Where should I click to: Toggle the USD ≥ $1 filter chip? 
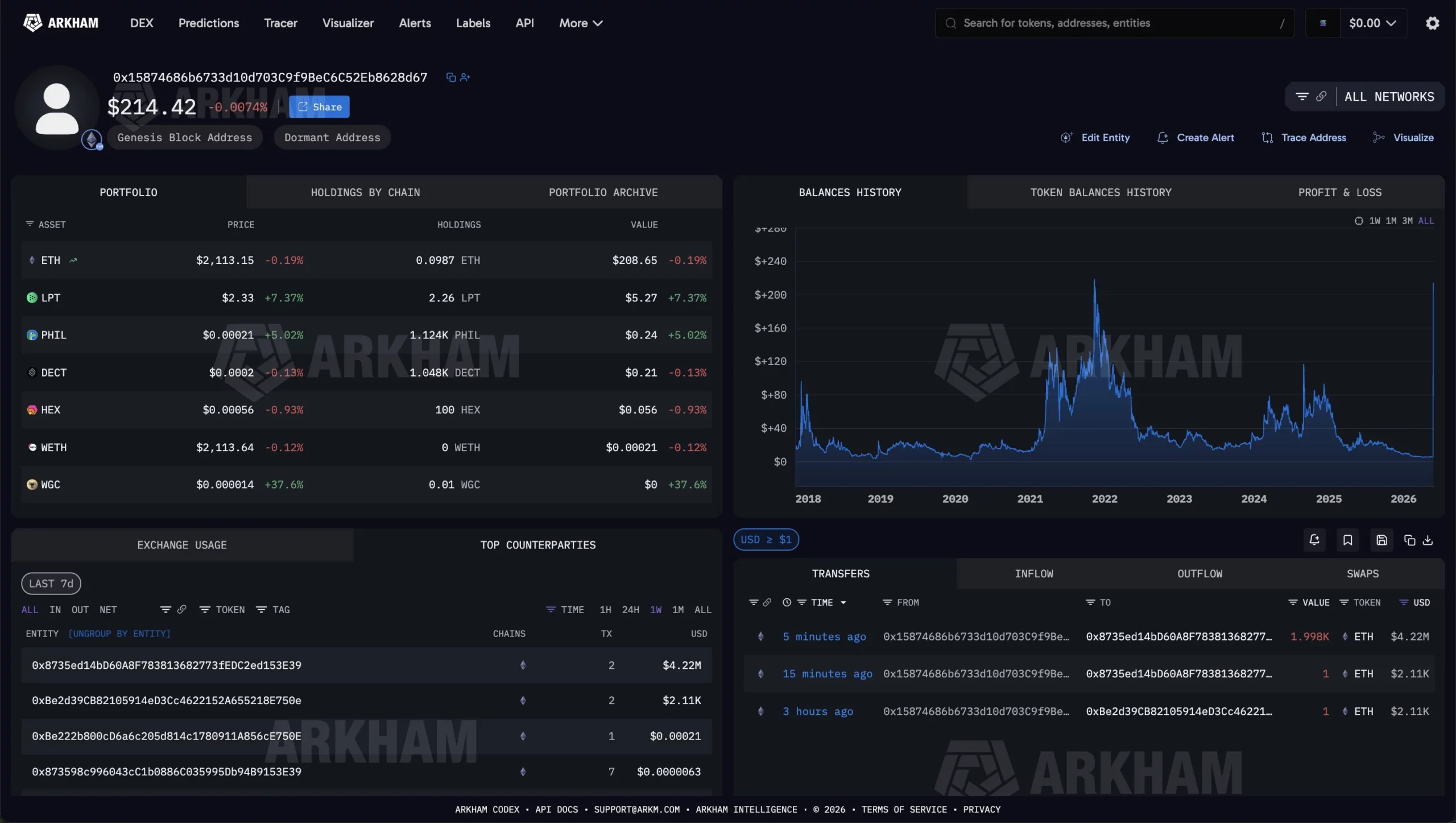766,540
